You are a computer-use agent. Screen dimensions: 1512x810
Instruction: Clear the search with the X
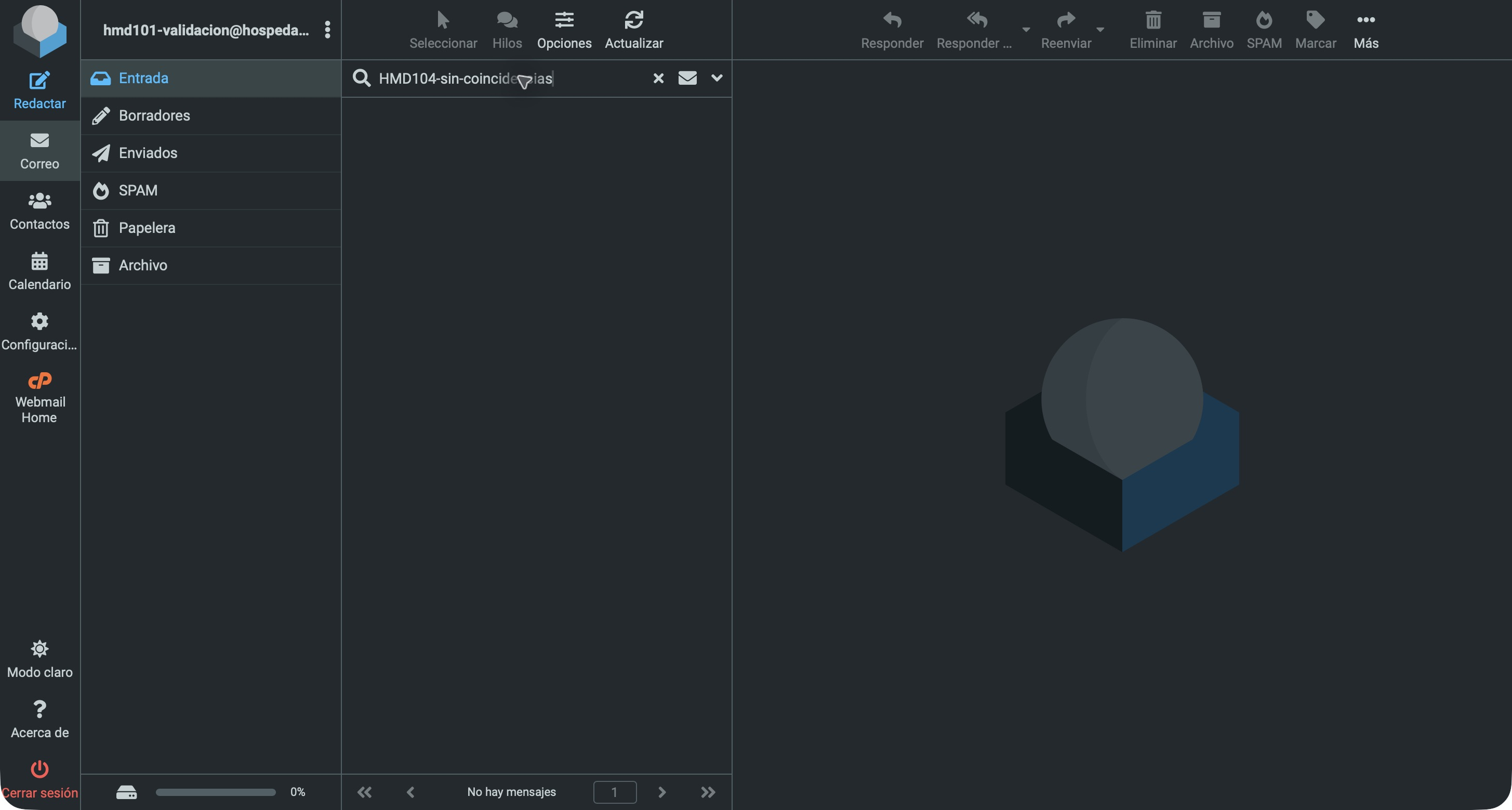coord(658,78)
